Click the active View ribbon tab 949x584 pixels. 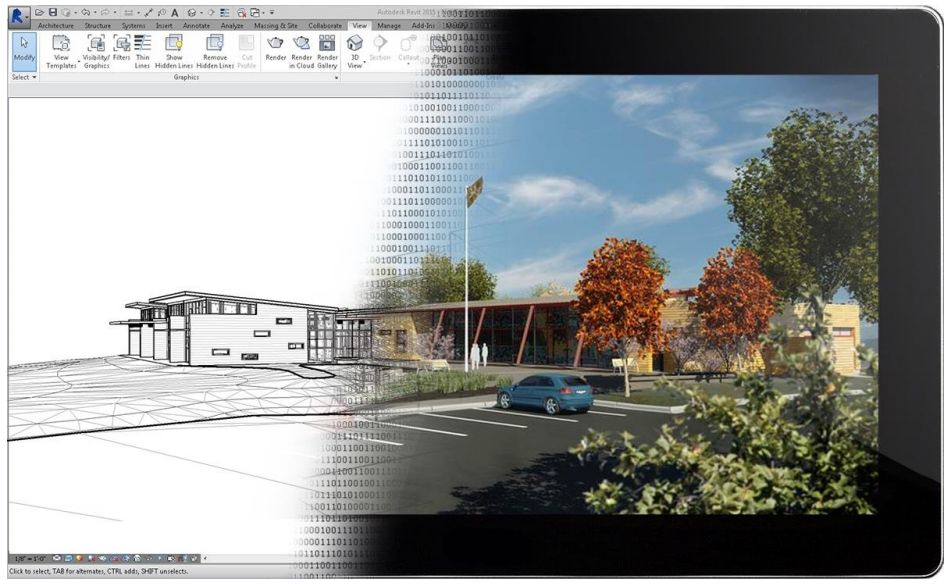(x=360, y=26)
